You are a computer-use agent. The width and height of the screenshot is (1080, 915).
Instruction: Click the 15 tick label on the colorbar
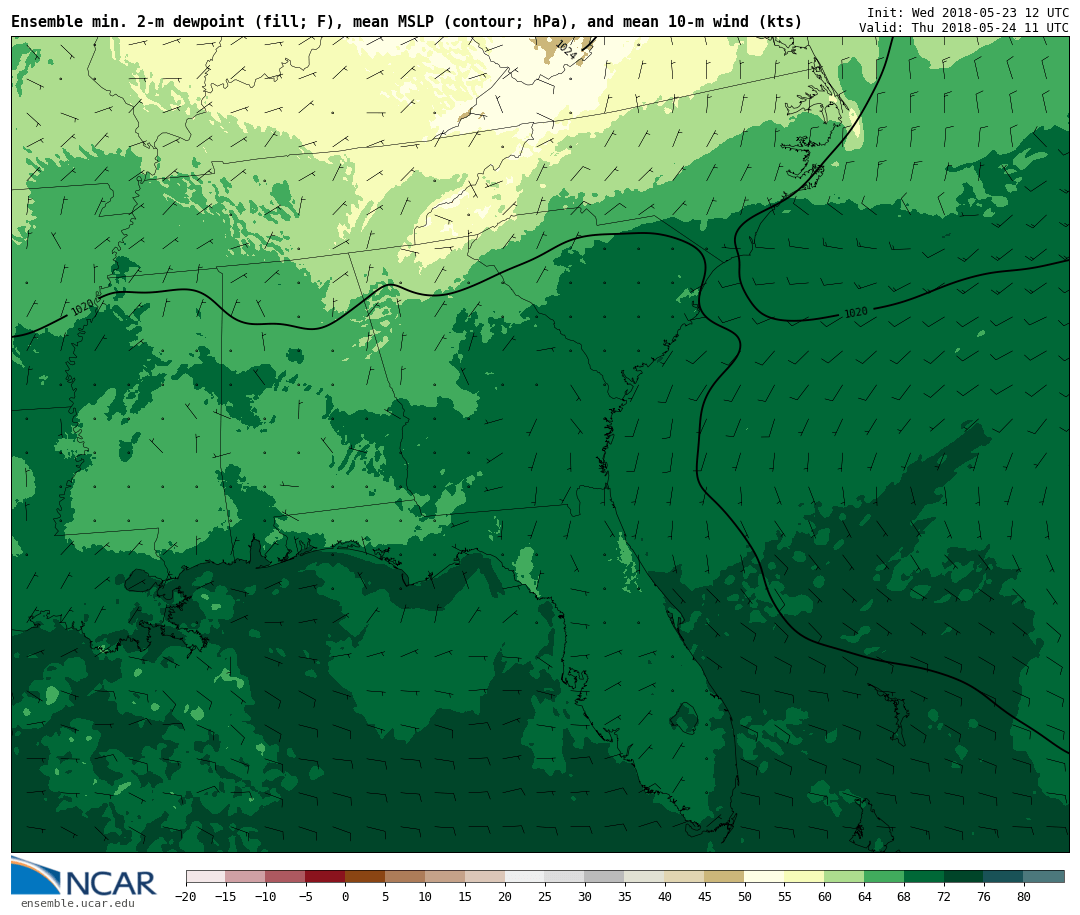pos(466,896)
